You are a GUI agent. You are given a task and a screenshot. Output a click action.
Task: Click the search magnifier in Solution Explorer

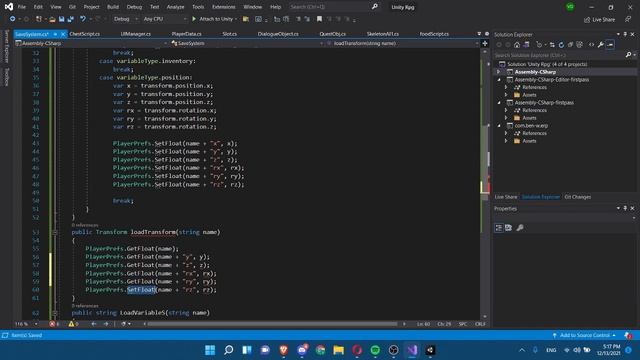point(628,55)
